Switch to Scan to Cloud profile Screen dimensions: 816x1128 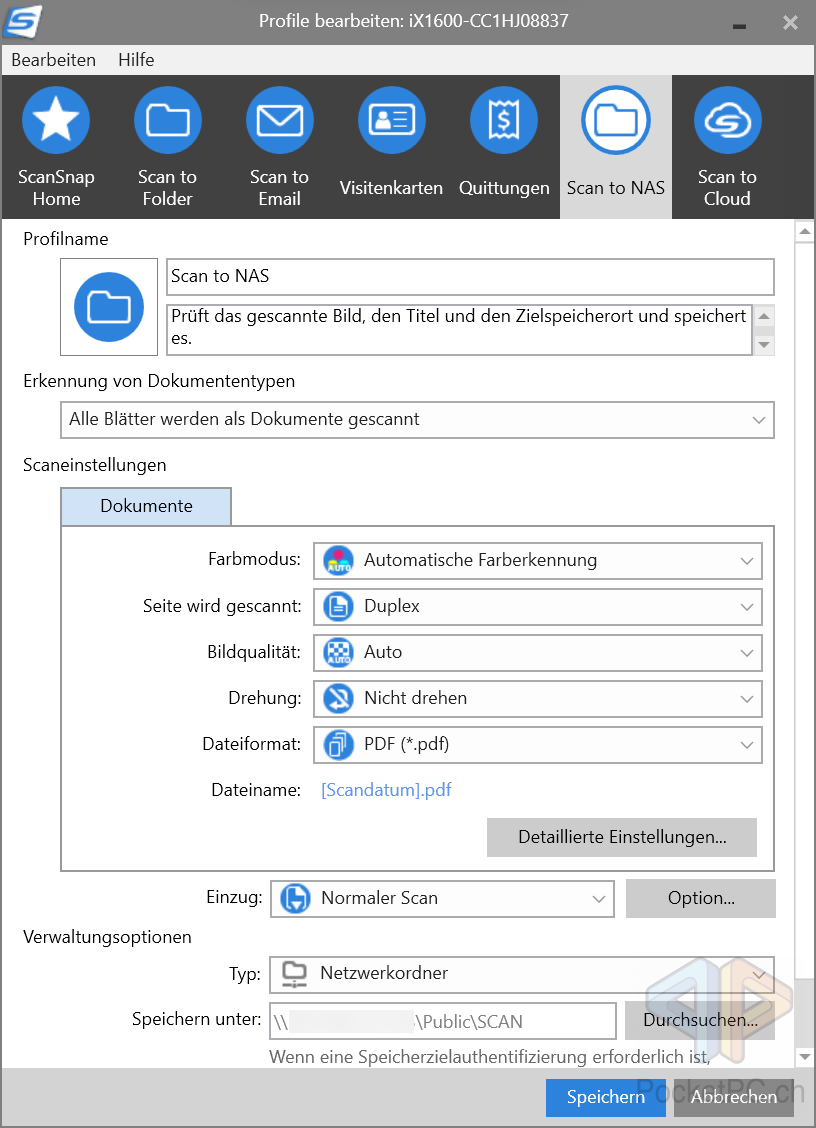[x=727, y=120]
